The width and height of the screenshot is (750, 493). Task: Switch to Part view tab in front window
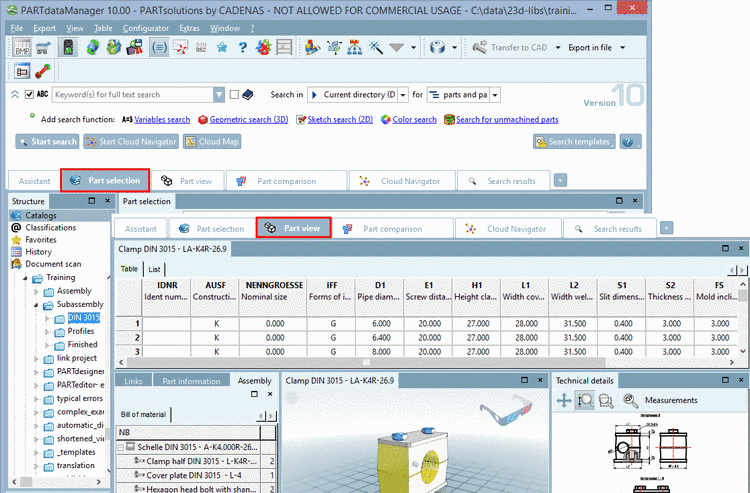coord(294,228)
